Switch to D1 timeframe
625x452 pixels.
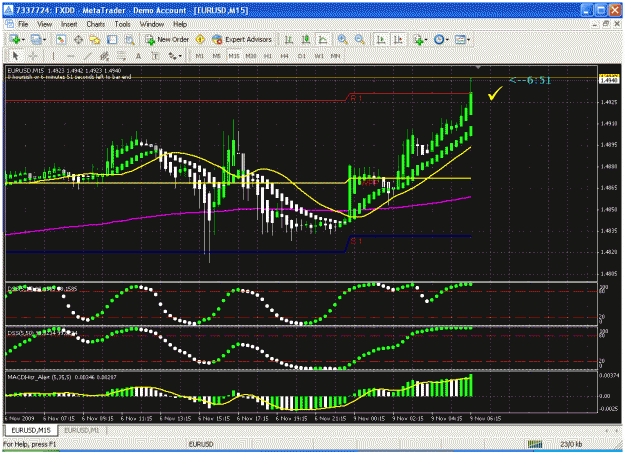click(302, 56)
